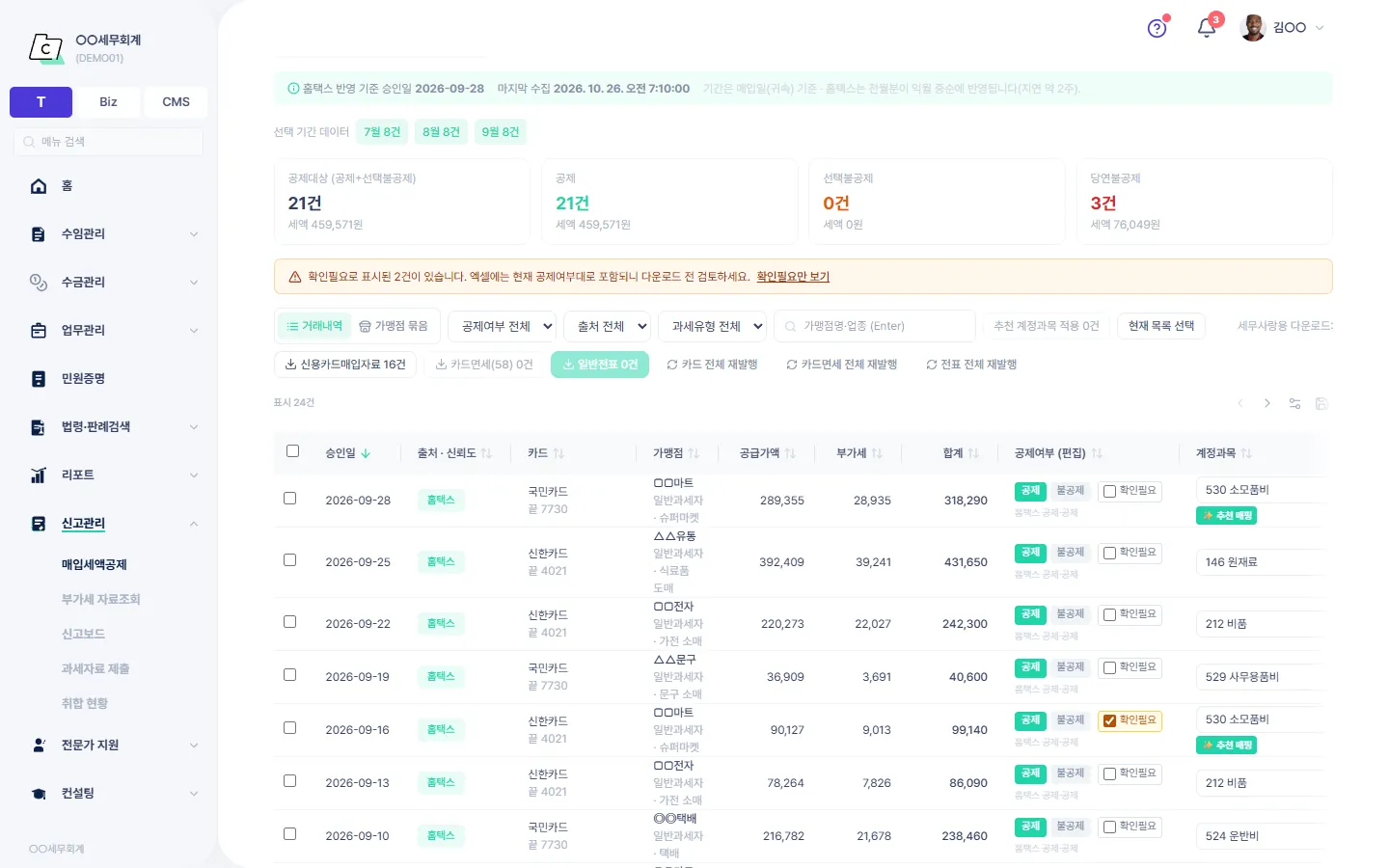This screenshot has width=1389, height=868.
Task: Click the 메뉴 검색 search field
Action: pyautogui.click(x=108, y=142)
